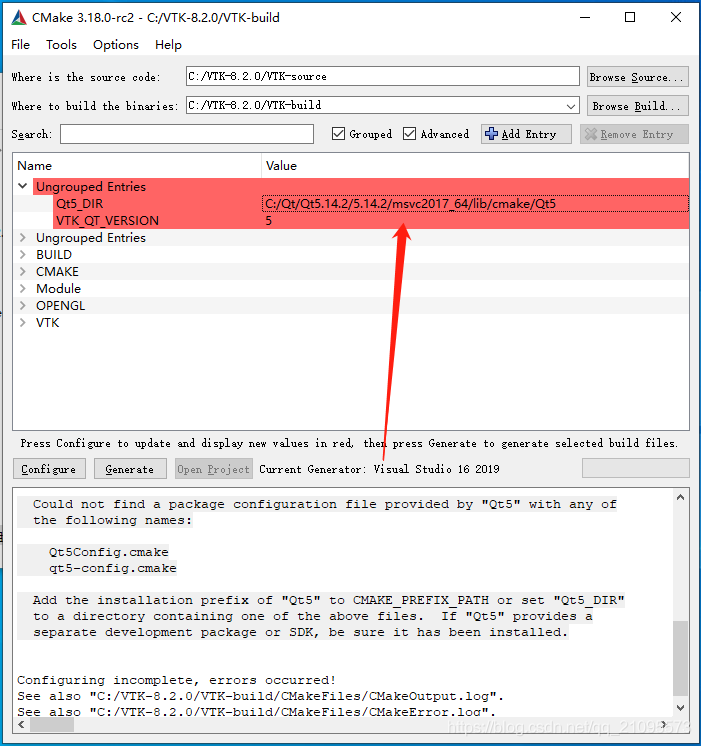Image resolution: width=701 pixels, height=746 pixels.
Task: Click the Generate button
Action: pos(130,469)
